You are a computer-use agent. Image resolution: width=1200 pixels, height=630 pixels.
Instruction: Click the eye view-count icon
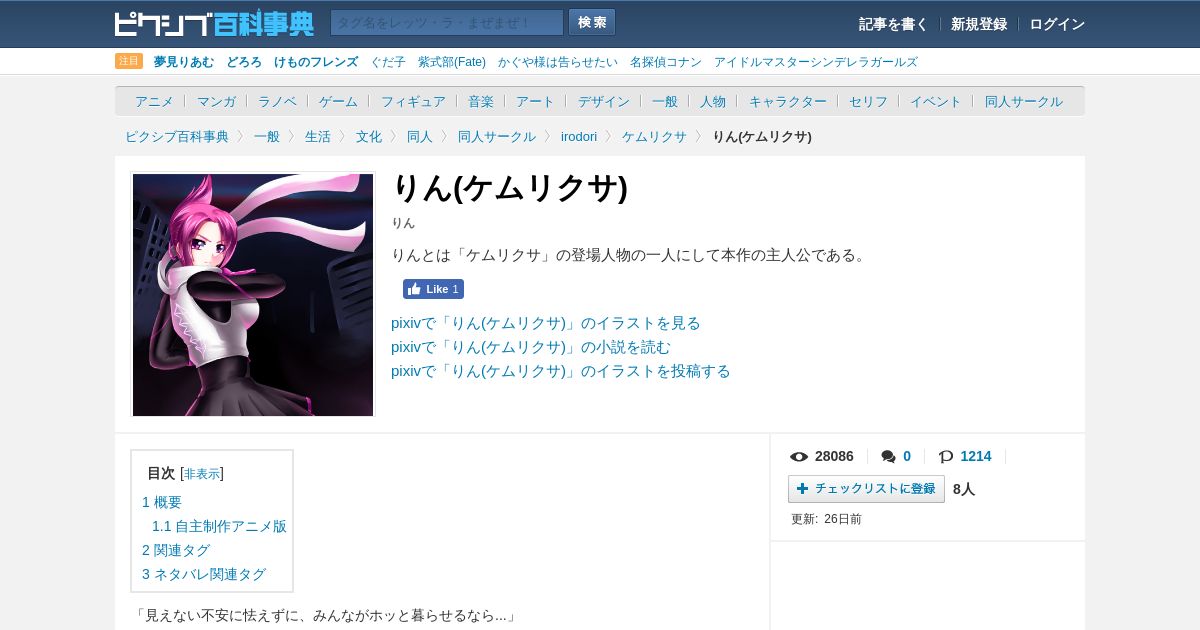799,457
